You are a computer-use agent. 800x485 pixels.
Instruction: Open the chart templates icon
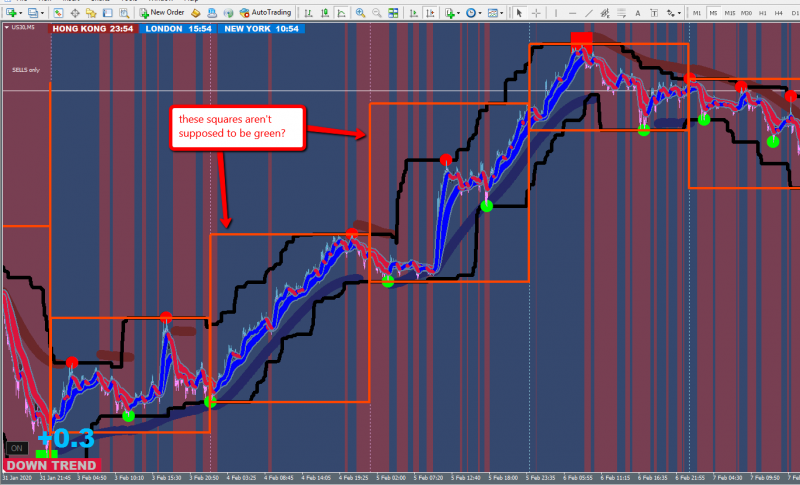pos(492,13)
